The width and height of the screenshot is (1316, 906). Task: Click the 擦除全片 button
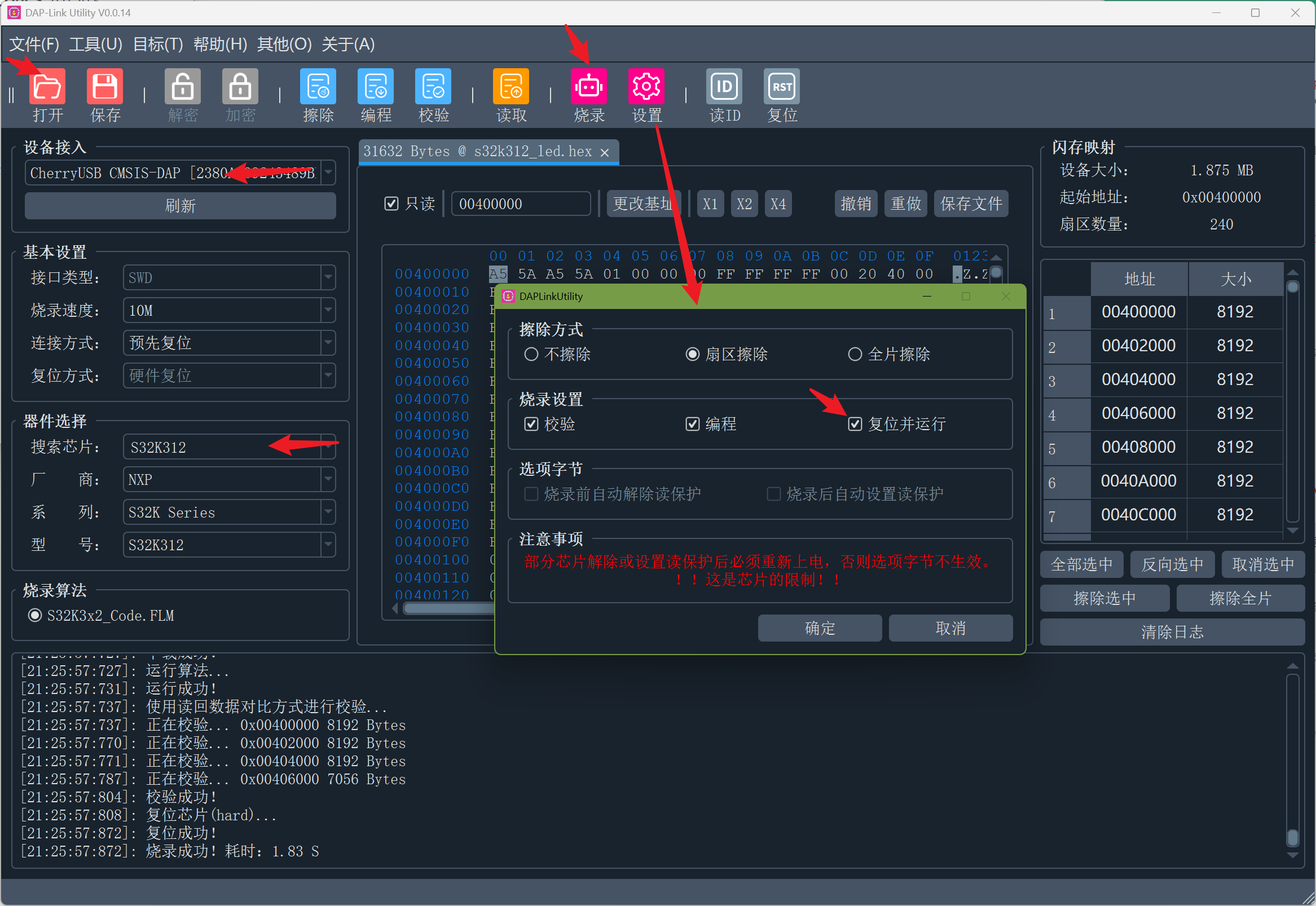tap(1240, 598)
